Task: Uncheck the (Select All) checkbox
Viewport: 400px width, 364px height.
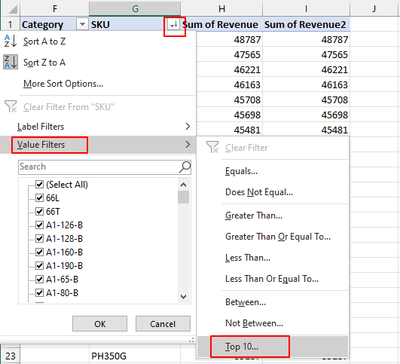Action: [40, 184]
